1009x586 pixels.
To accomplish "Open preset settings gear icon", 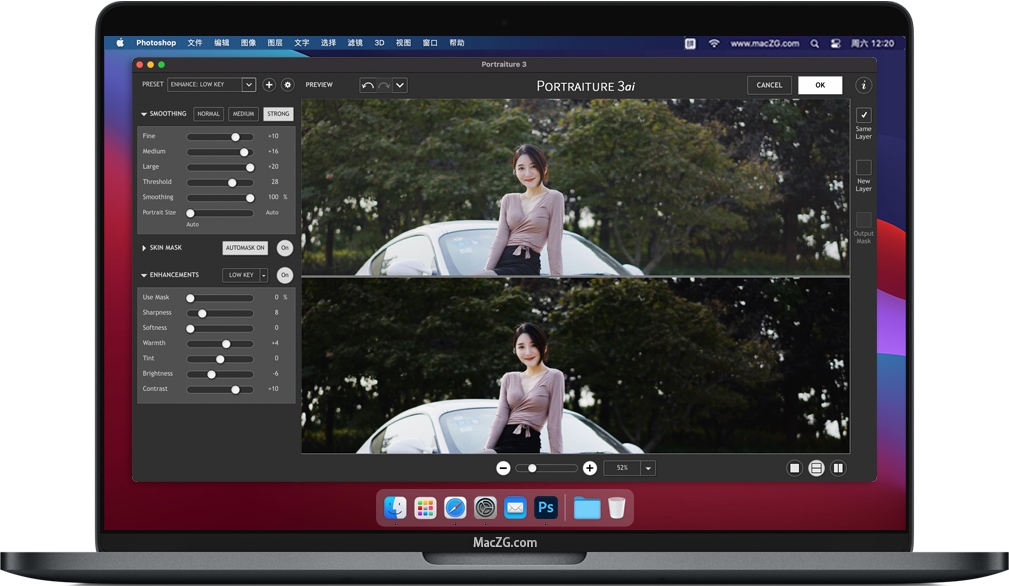I will [x=287, y=85].
